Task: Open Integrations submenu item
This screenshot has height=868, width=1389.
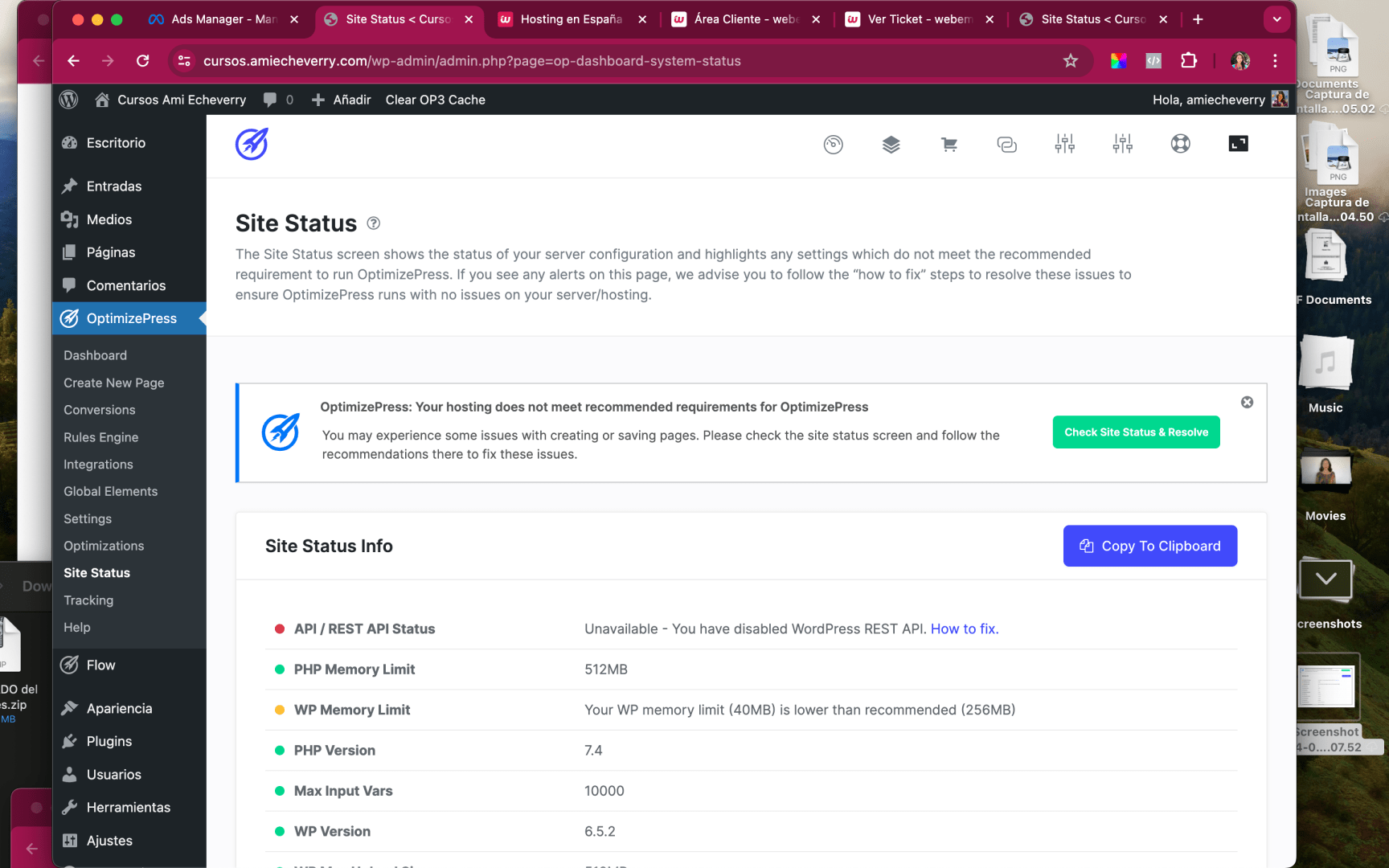Action: (98, 465)
